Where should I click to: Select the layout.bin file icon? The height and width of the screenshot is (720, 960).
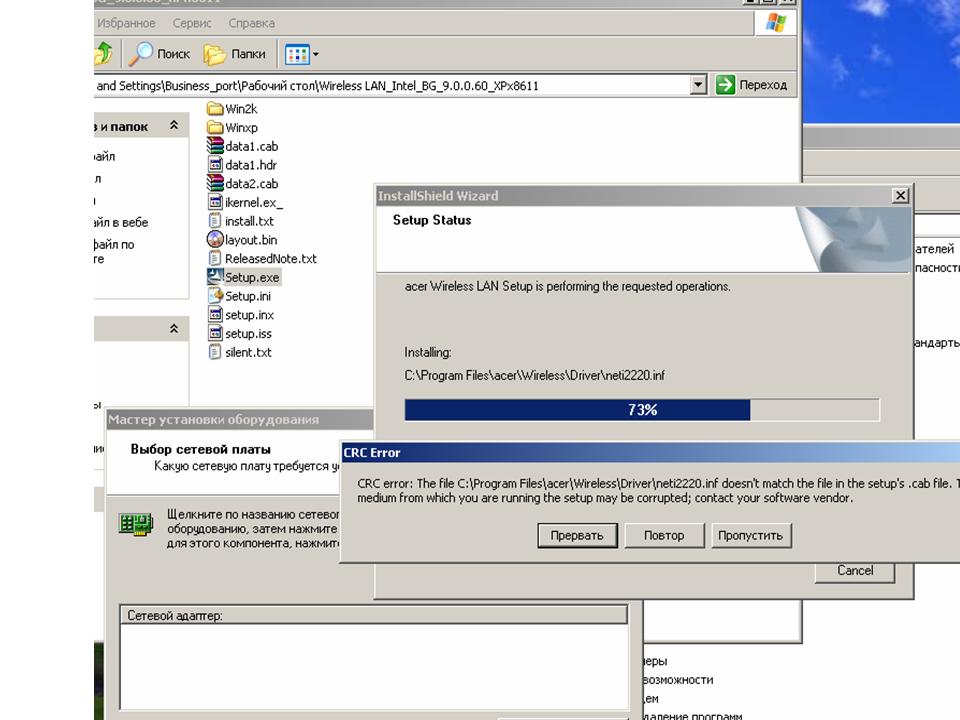215,239
